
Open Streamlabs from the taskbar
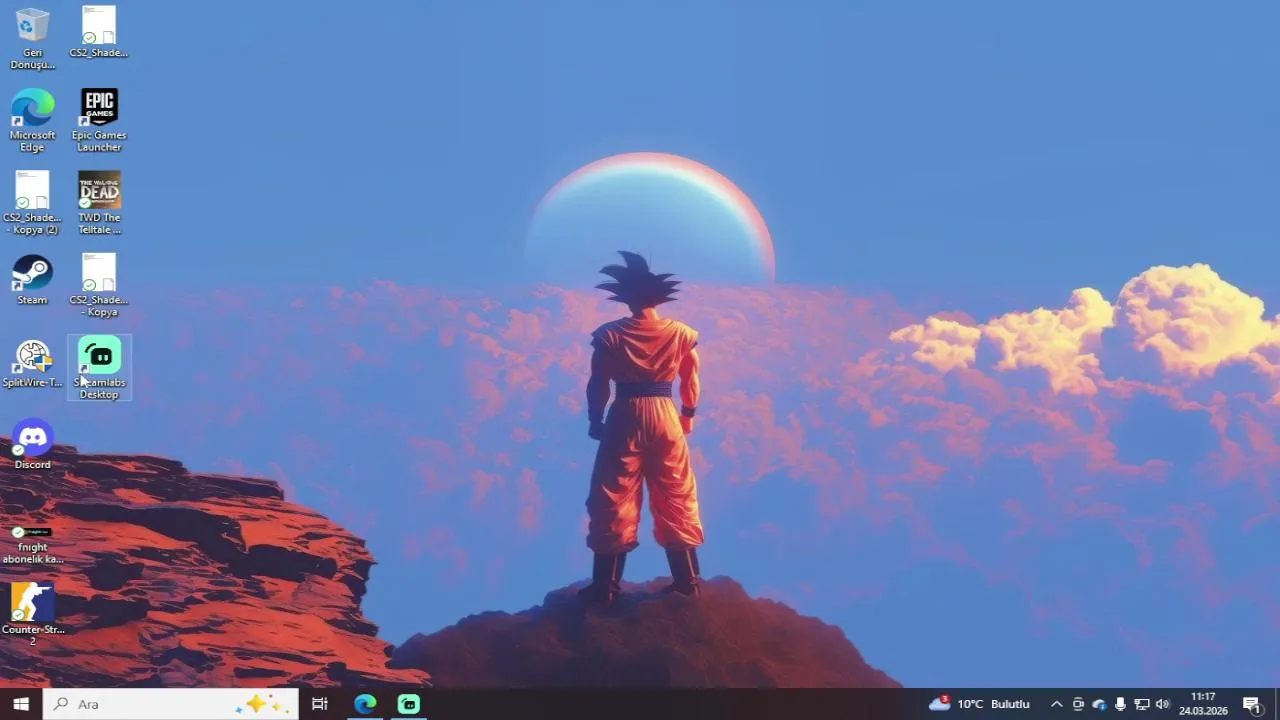coord(409,704)
